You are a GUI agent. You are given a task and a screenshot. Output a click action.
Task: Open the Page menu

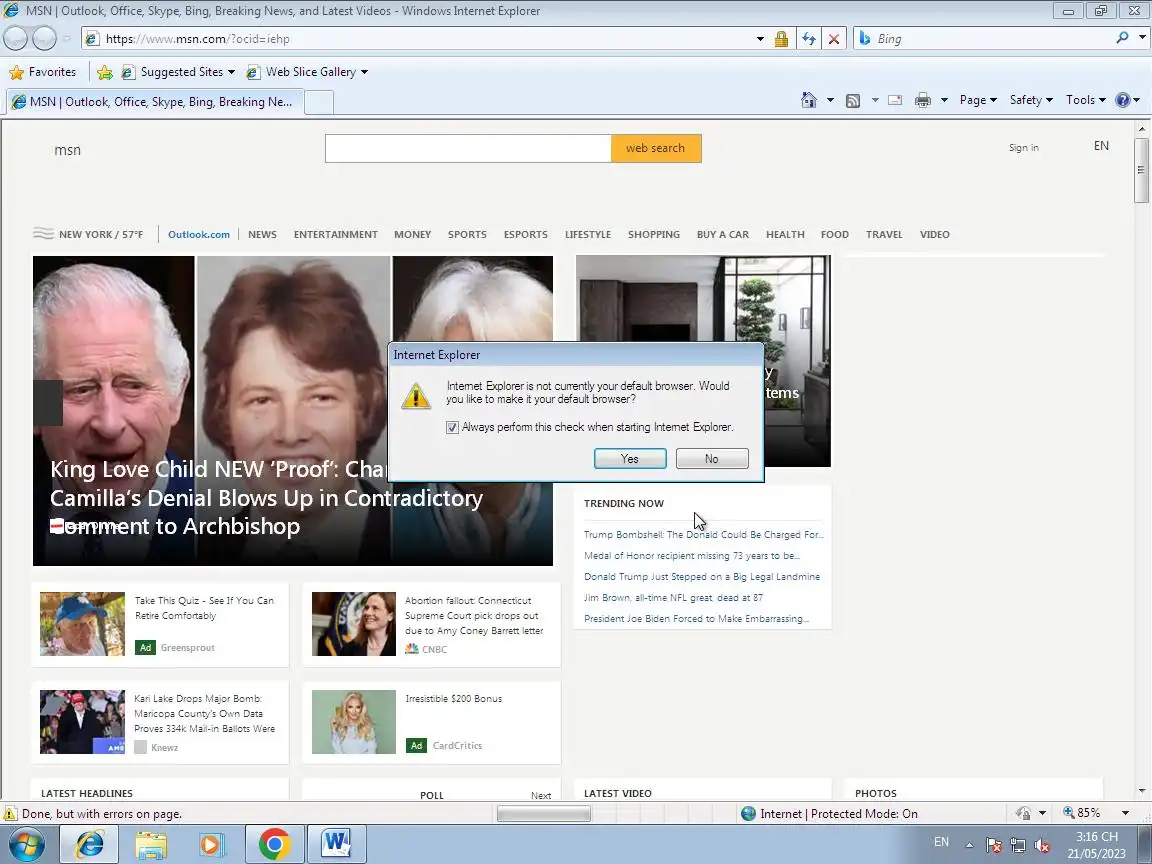pos(978,100)
